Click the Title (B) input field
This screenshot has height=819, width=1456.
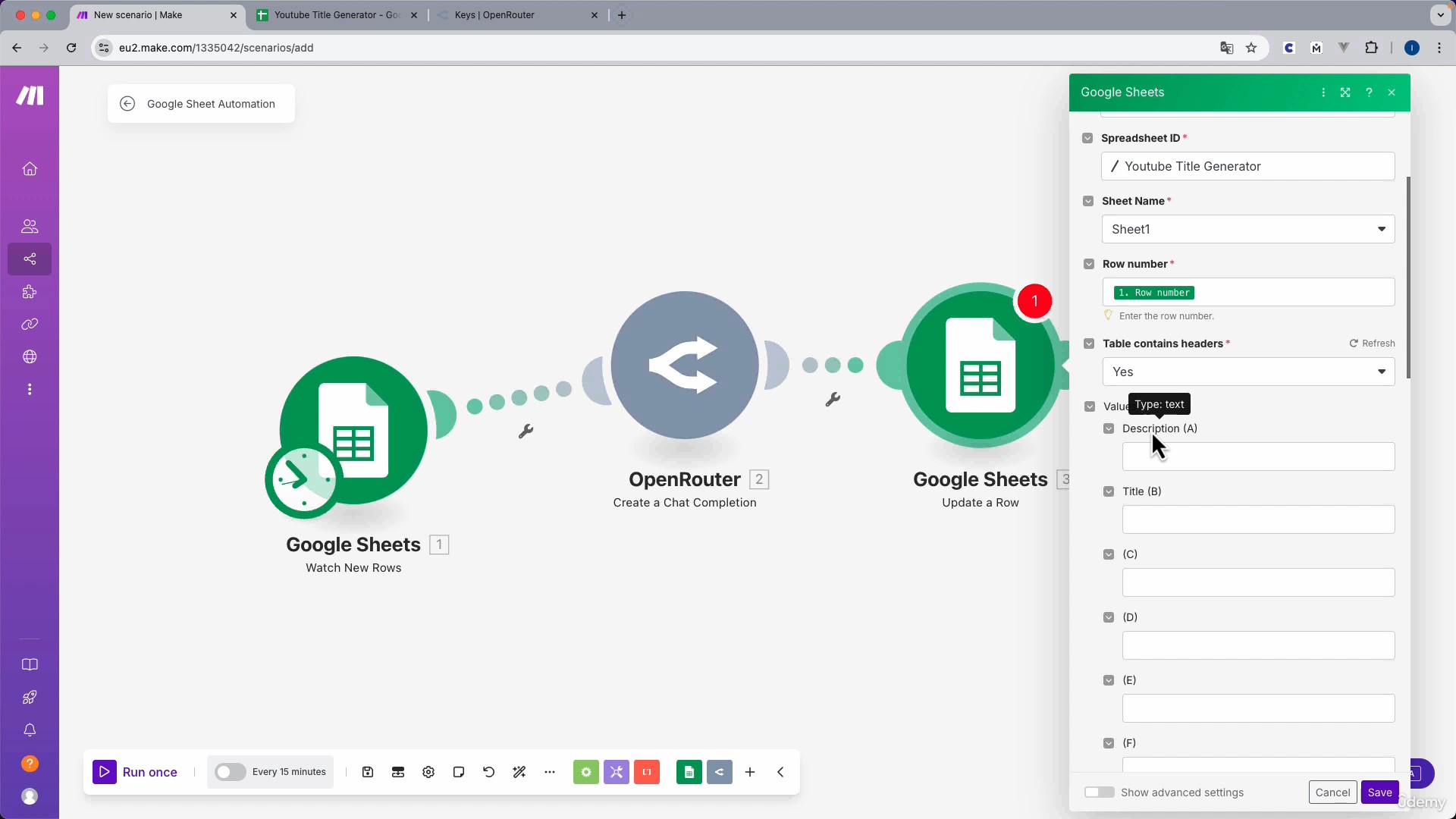tap(1258, 519)
